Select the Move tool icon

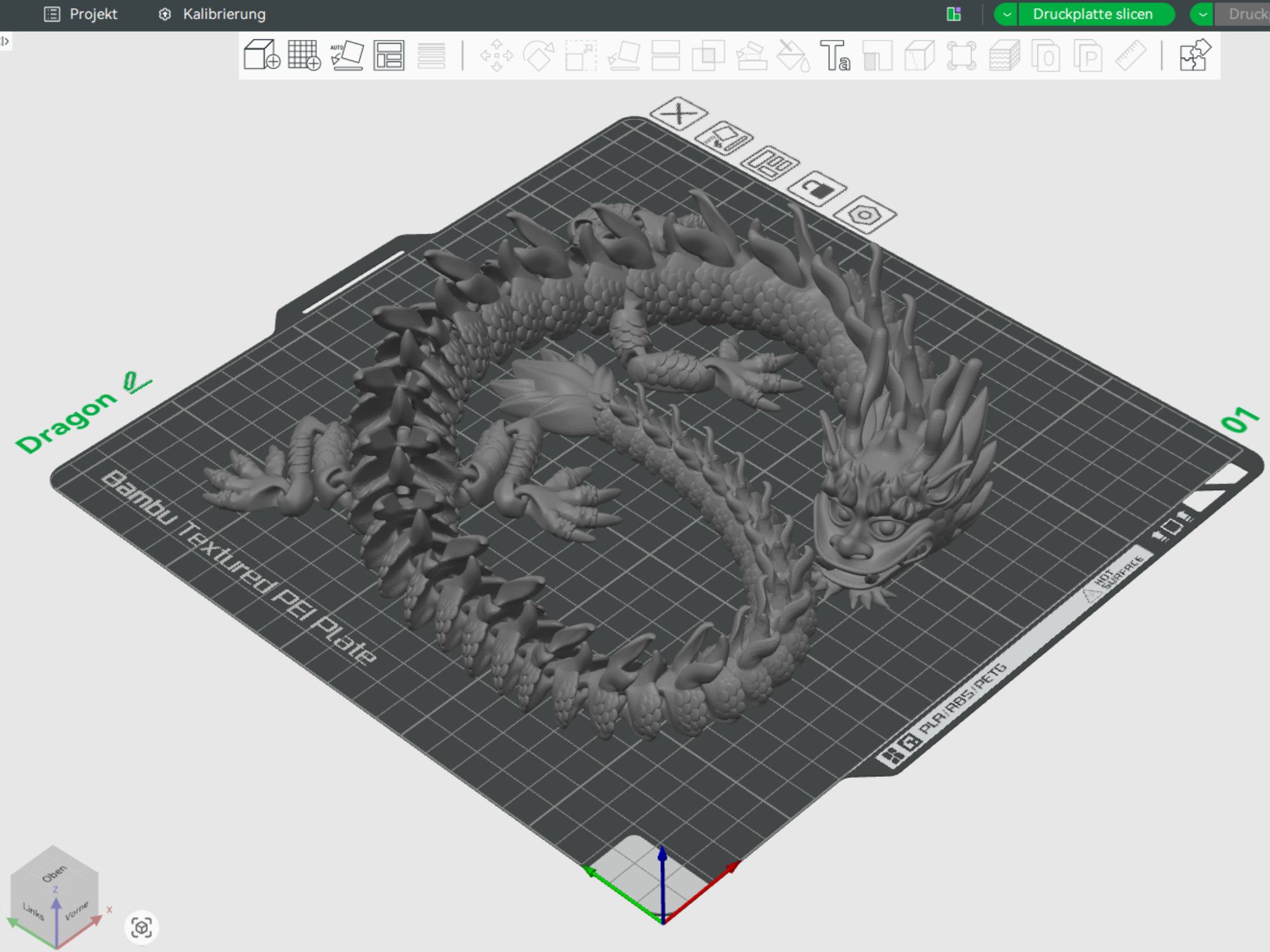(496, 55)
